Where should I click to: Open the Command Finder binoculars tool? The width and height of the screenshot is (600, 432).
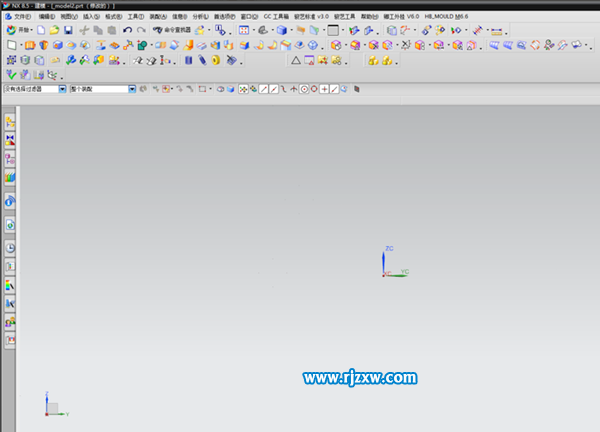pos(171,30)
